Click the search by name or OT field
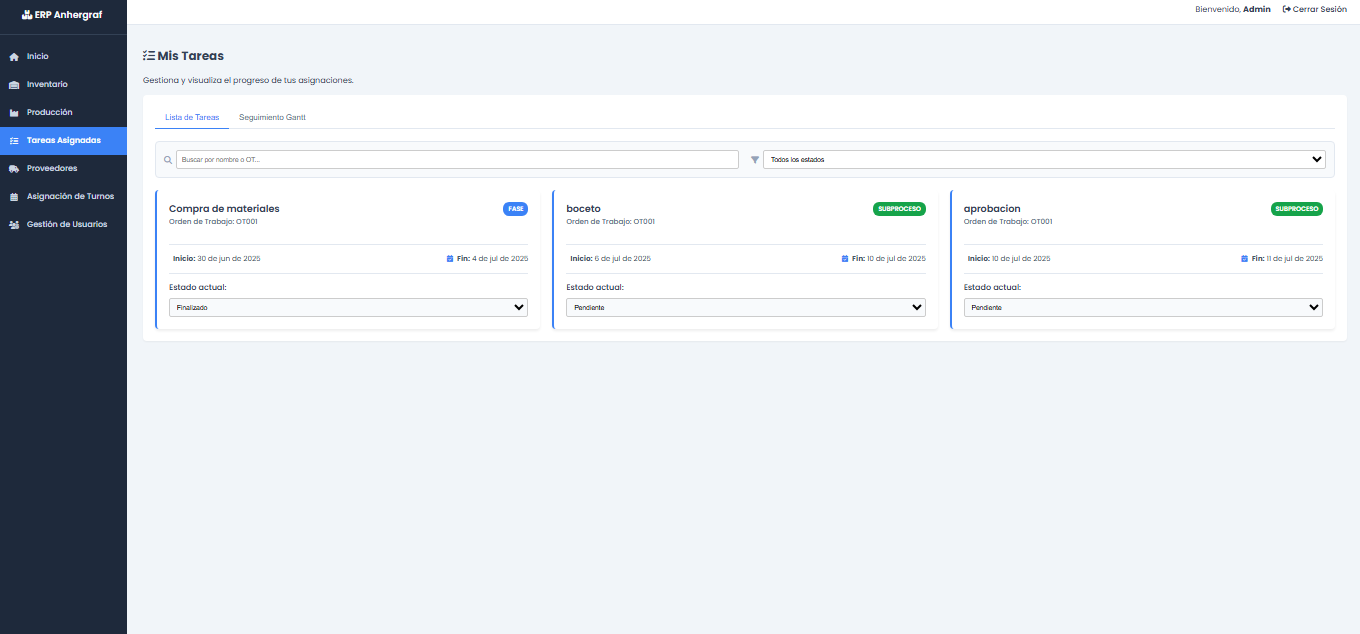This screenshot has height=634, width=1360. pos(457,160)
